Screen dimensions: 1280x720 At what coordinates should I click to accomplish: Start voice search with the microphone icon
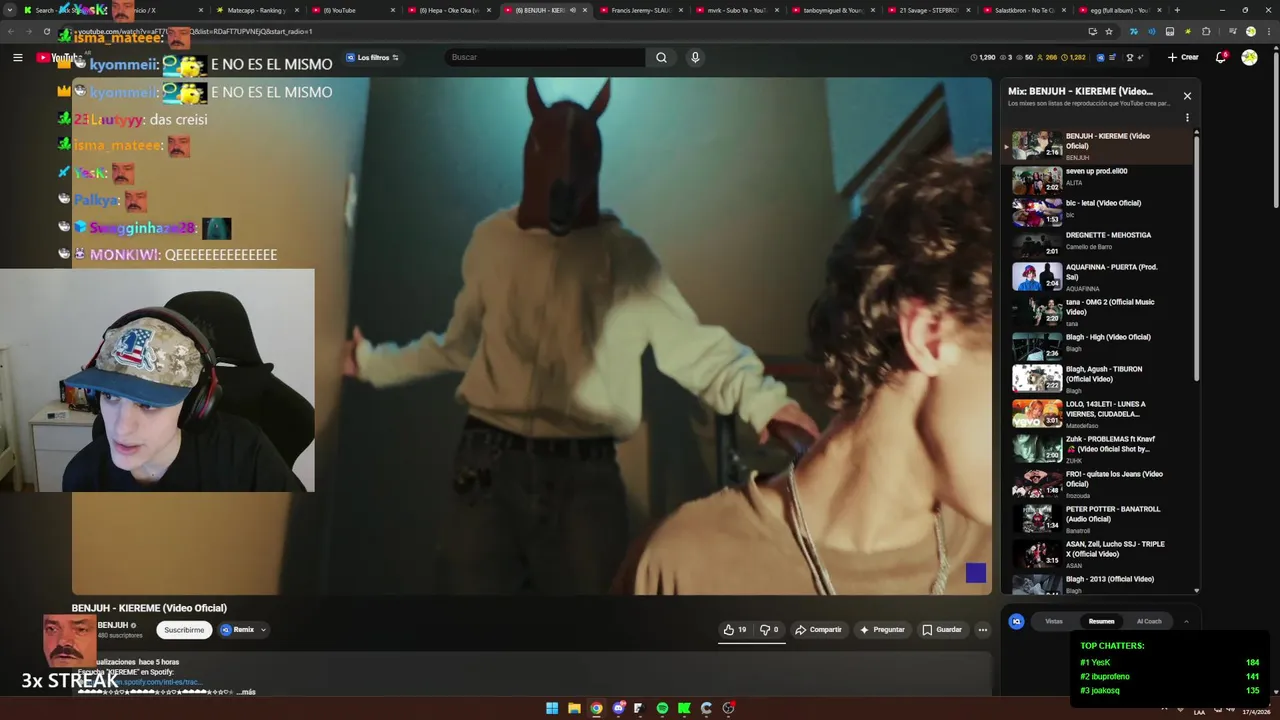coord(695,57)
